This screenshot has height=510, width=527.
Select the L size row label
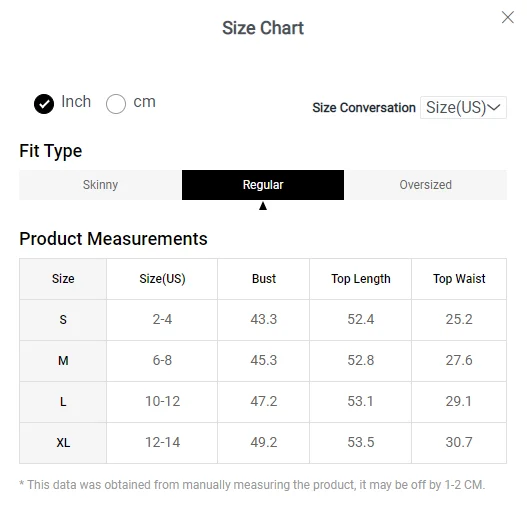pyautogui.click(x=63, y=402)
